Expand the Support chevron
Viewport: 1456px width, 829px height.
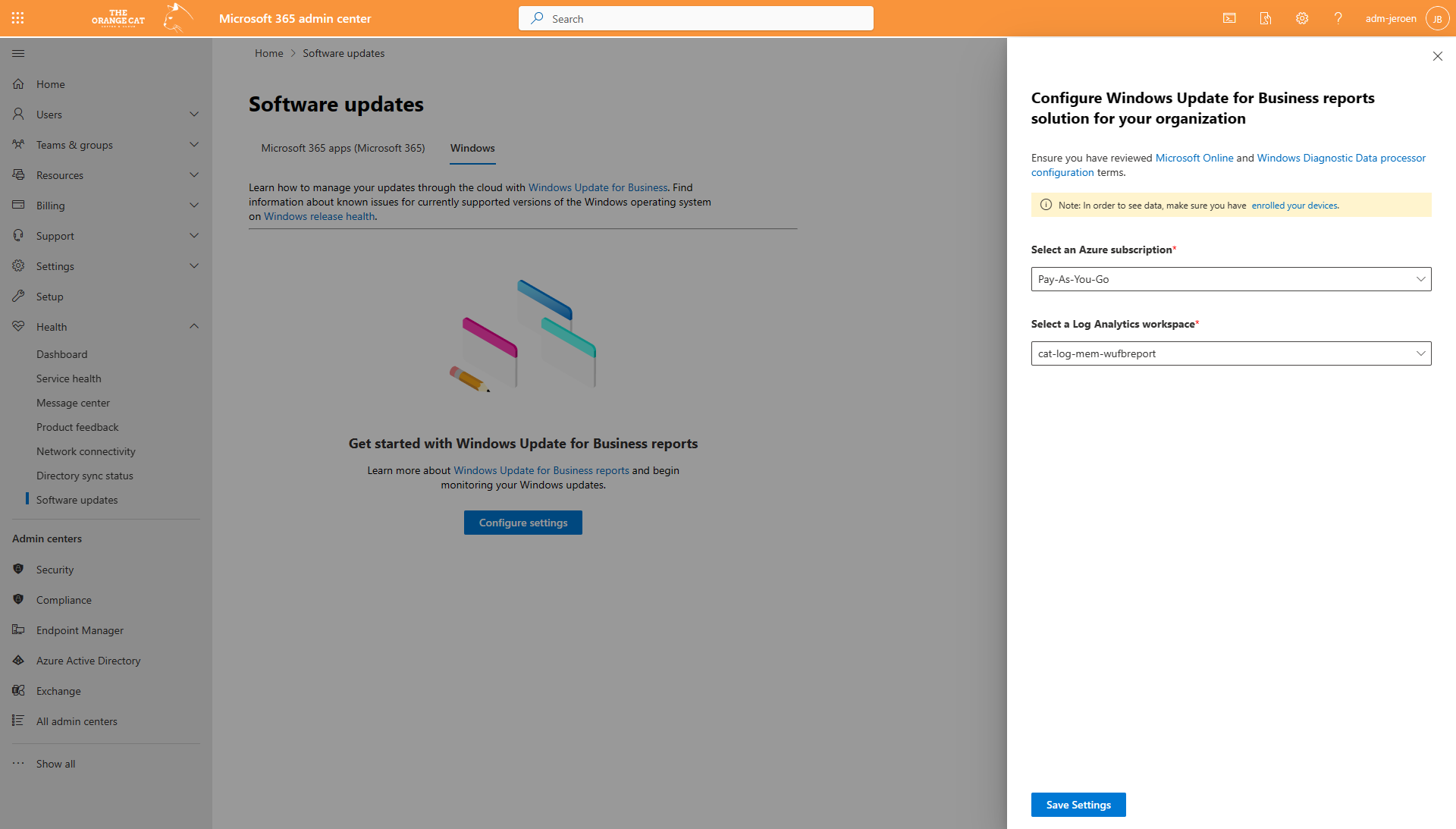click(x=194, y=236)
